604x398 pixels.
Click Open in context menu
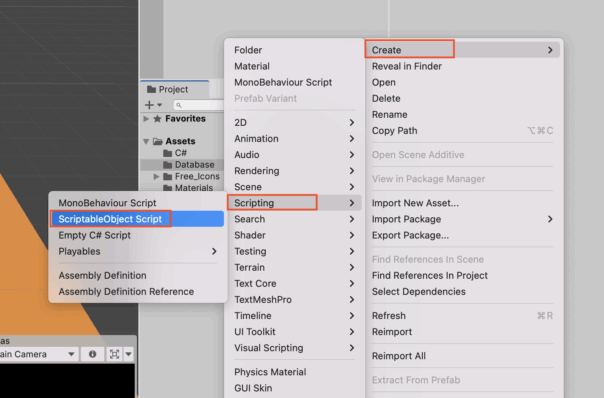(x=462, y=82)
